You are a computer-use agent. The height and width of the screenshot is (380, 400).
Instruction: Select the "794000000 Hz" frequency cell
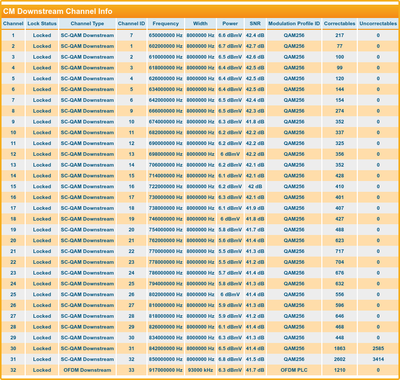pyautogui.click(x=166, y=284)
